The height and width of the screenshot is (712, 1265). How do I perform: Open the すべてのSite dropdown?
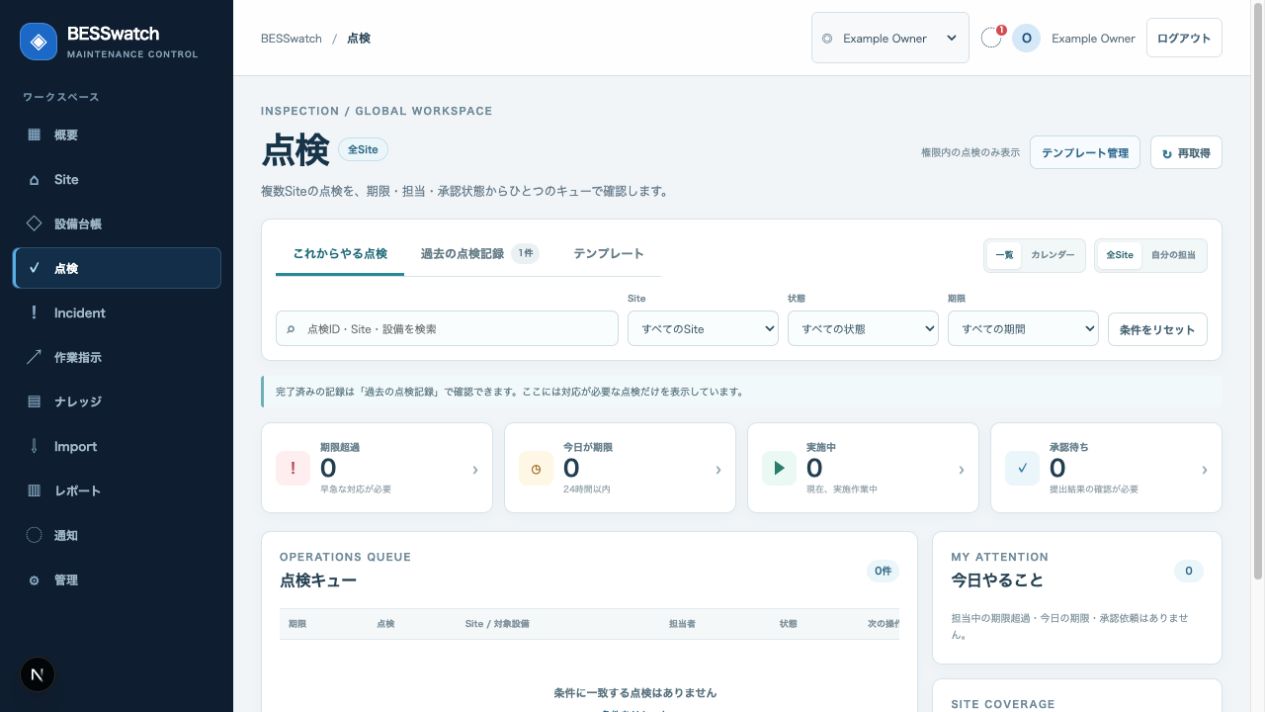pos(703,328)
